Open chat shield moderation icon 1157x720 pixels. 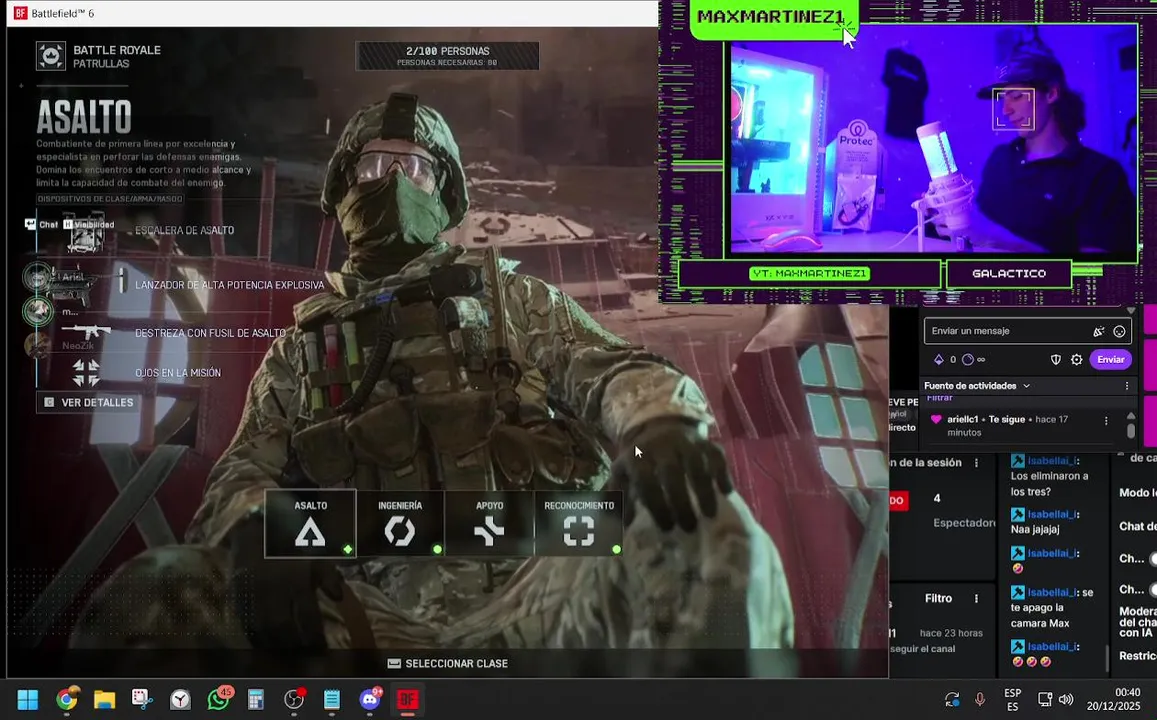click(x=1056, y=359)
